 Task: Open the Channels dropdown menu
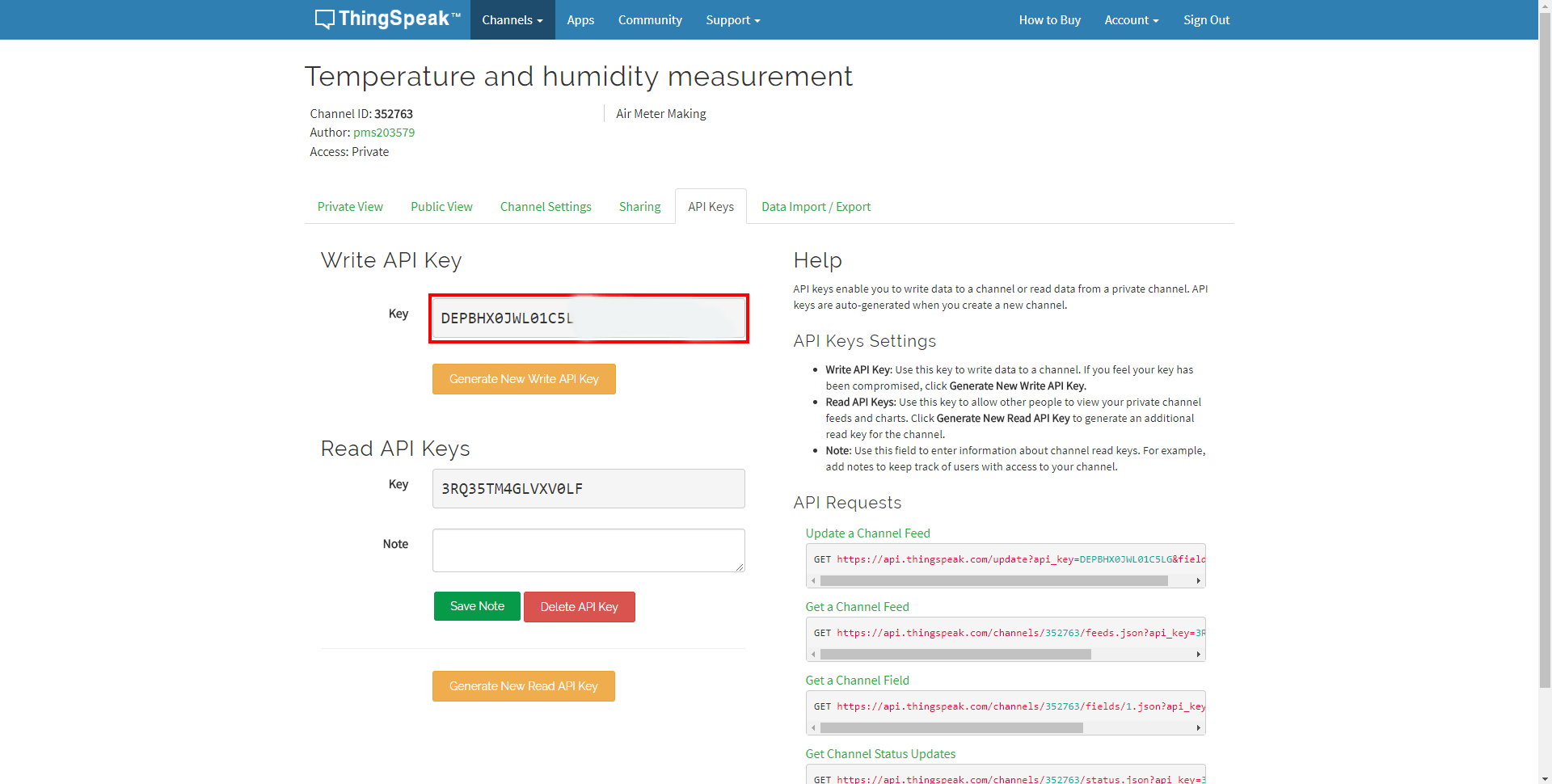coord(512,19)
